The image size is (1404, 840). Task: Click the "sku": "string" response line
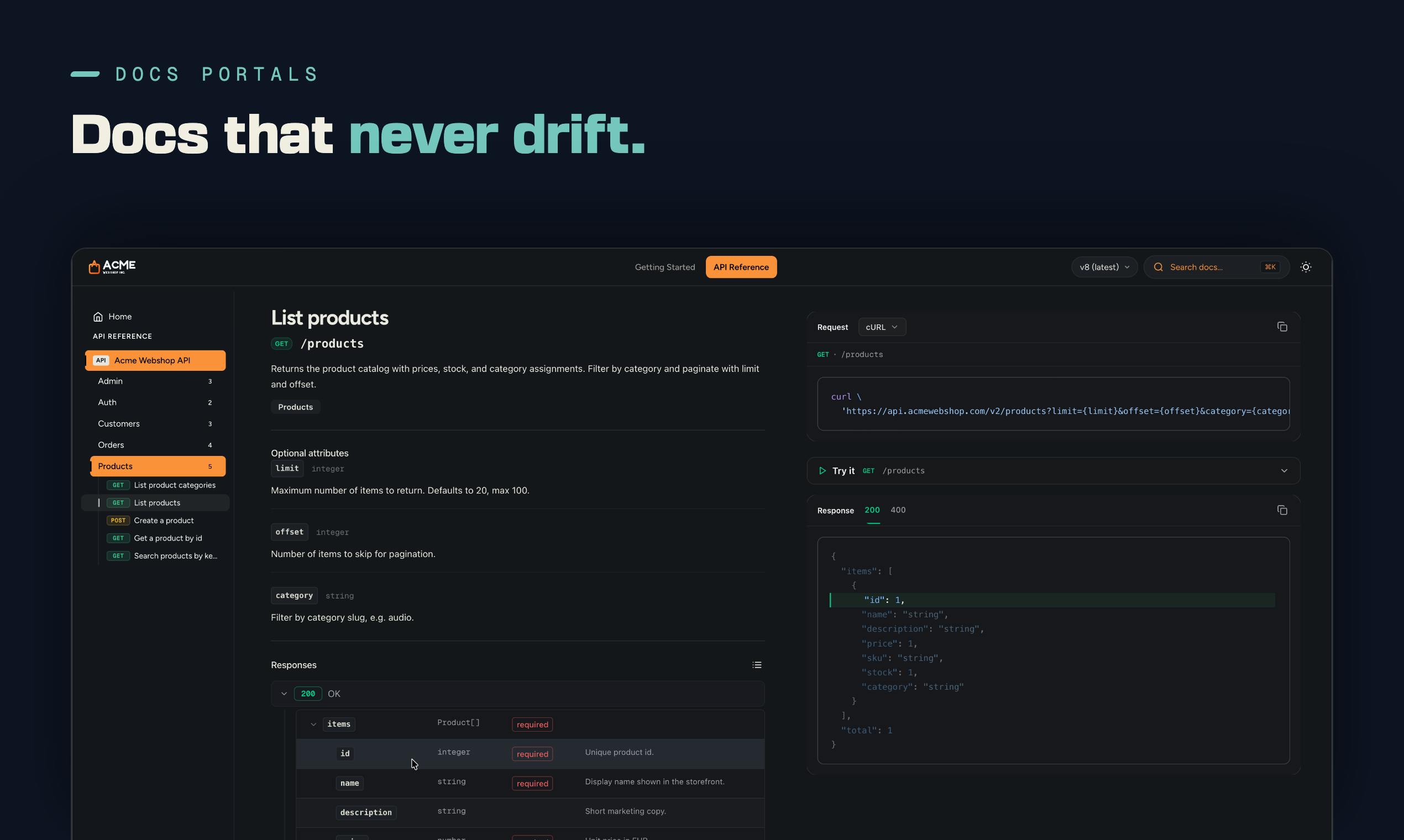coord(903,658)
